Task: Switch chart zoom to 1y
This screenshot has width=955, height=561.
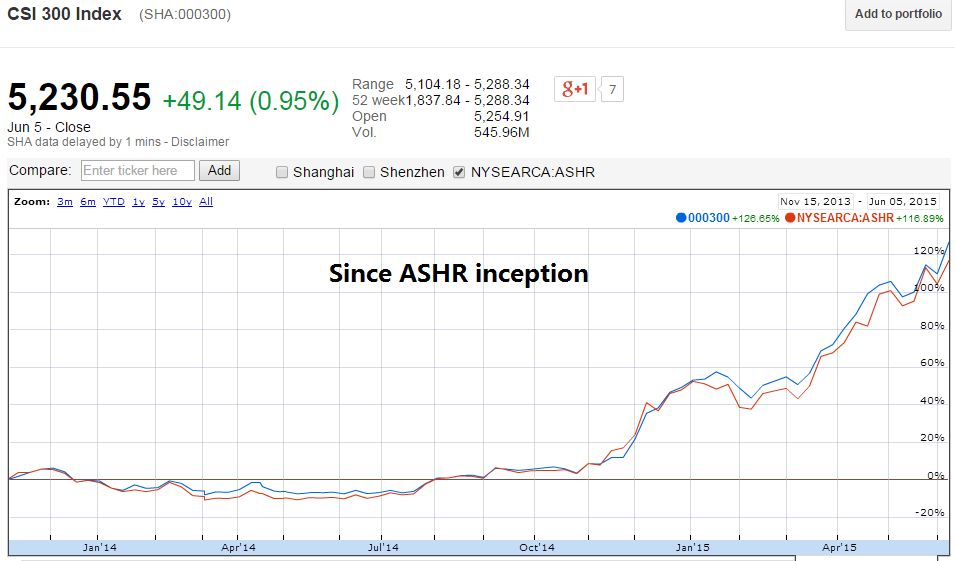Action: (x=138, y=202)
